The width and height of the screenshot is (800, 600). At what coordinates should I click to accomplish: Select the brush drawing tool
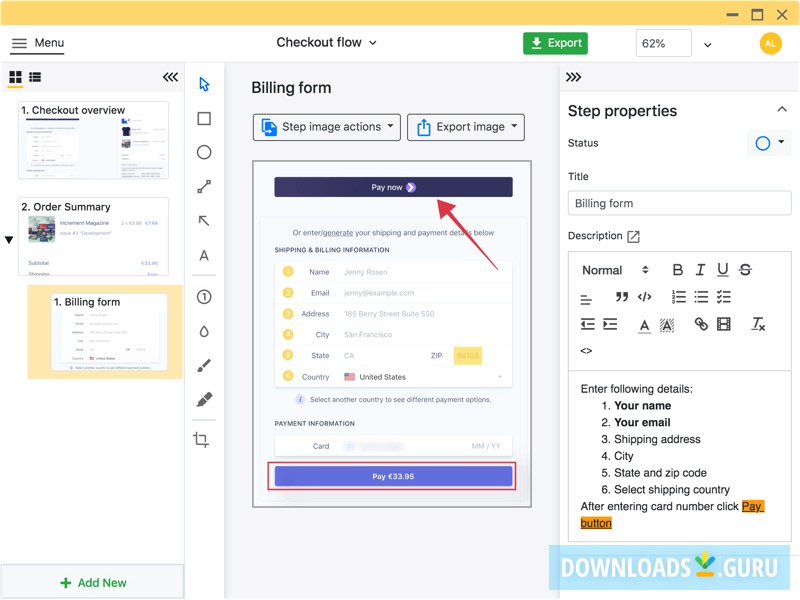[204, 365]
